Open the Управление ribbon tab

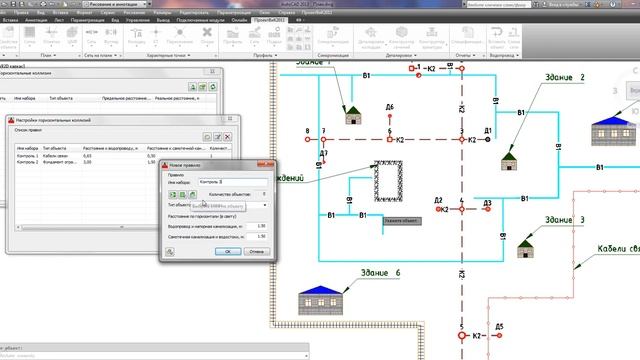coord(138,20)
